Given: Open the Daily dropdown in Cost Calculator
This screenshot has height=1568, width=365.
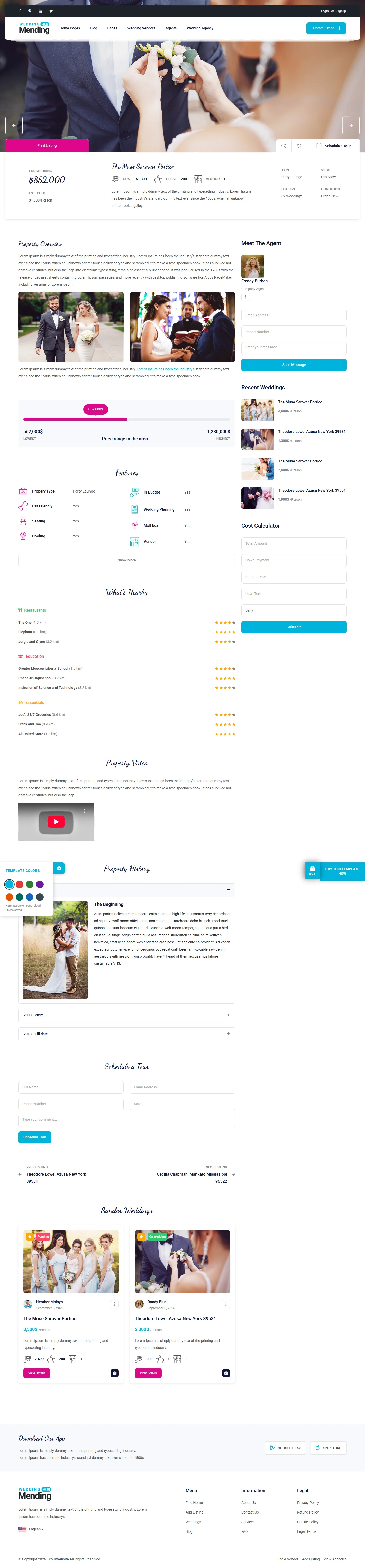Looking at the screenshot, I should pos(294,611).
